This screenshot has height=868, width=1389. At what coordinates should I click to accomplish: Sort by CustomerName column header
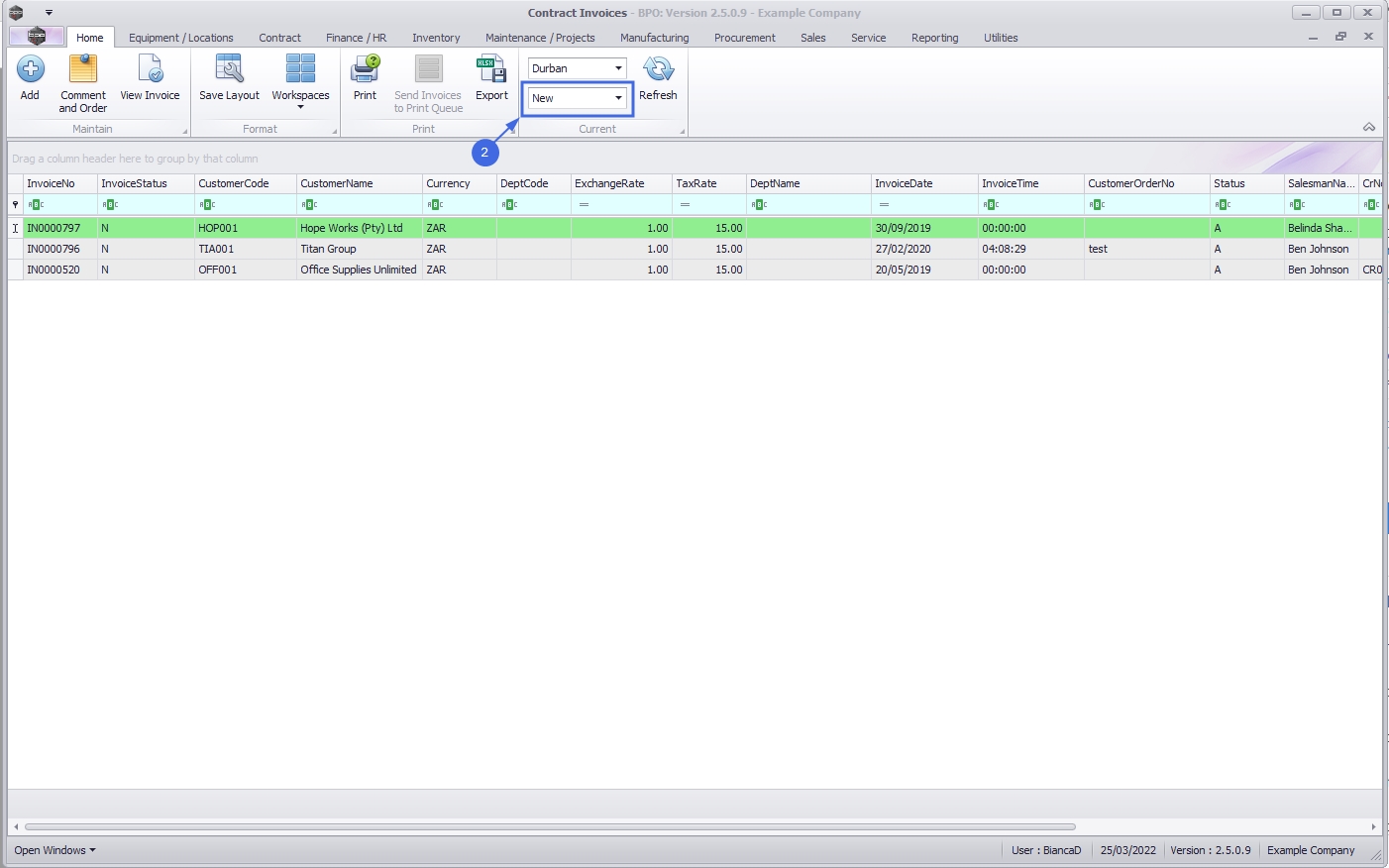point(359,183)
